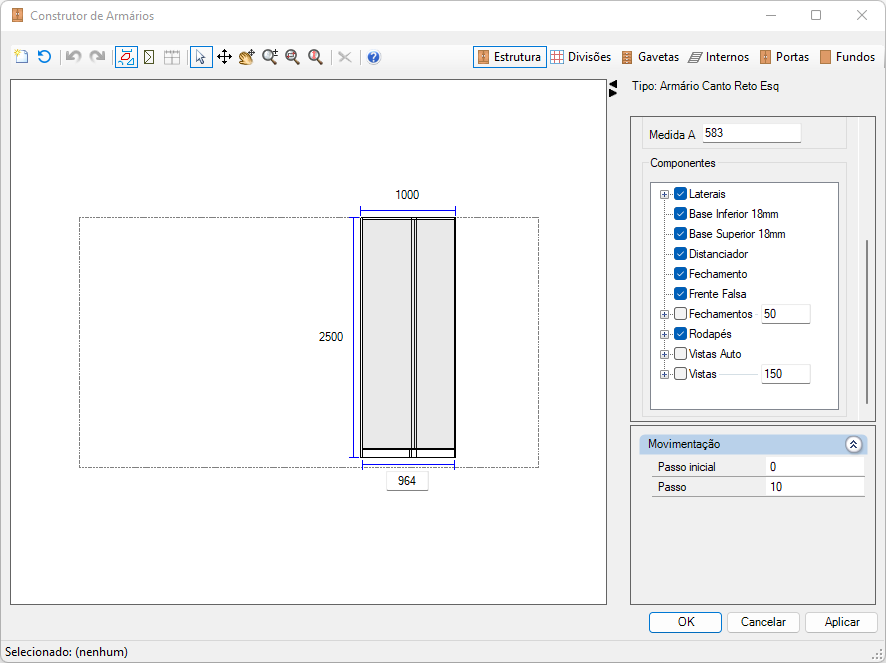Click the properties panel vertical scrollbar

point(867,322)
